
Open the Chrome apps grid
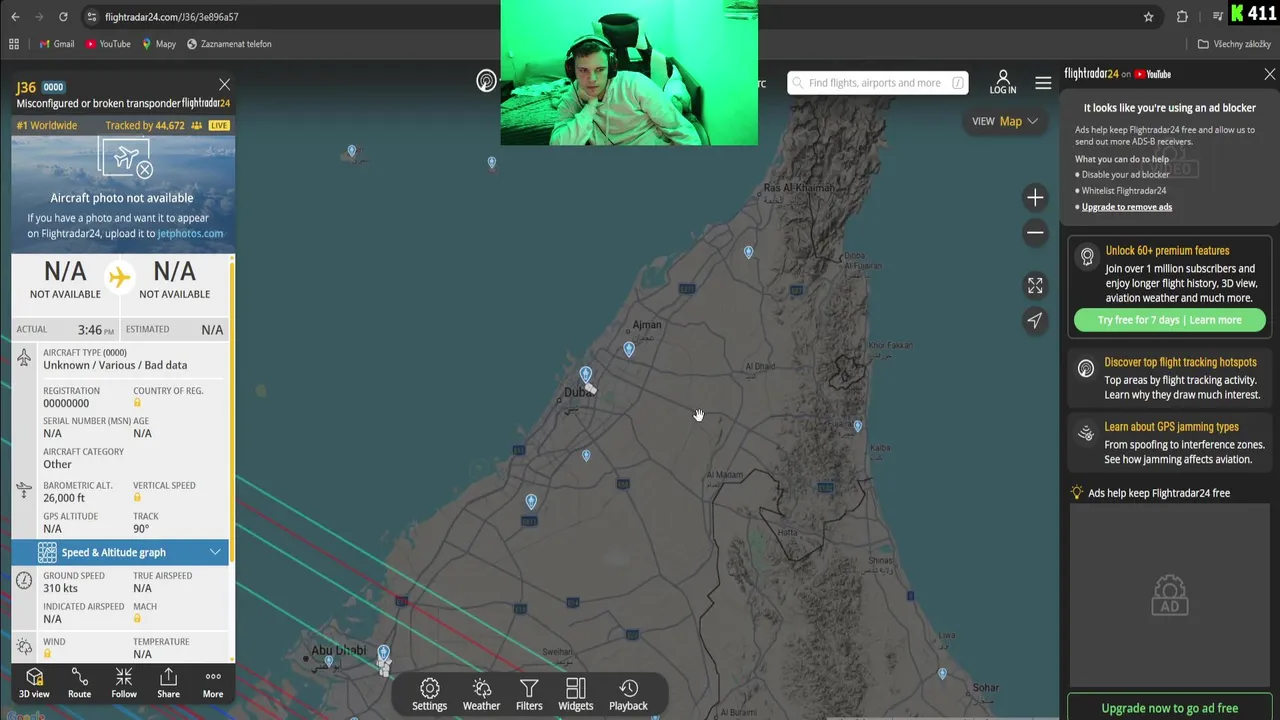point(14,44)
